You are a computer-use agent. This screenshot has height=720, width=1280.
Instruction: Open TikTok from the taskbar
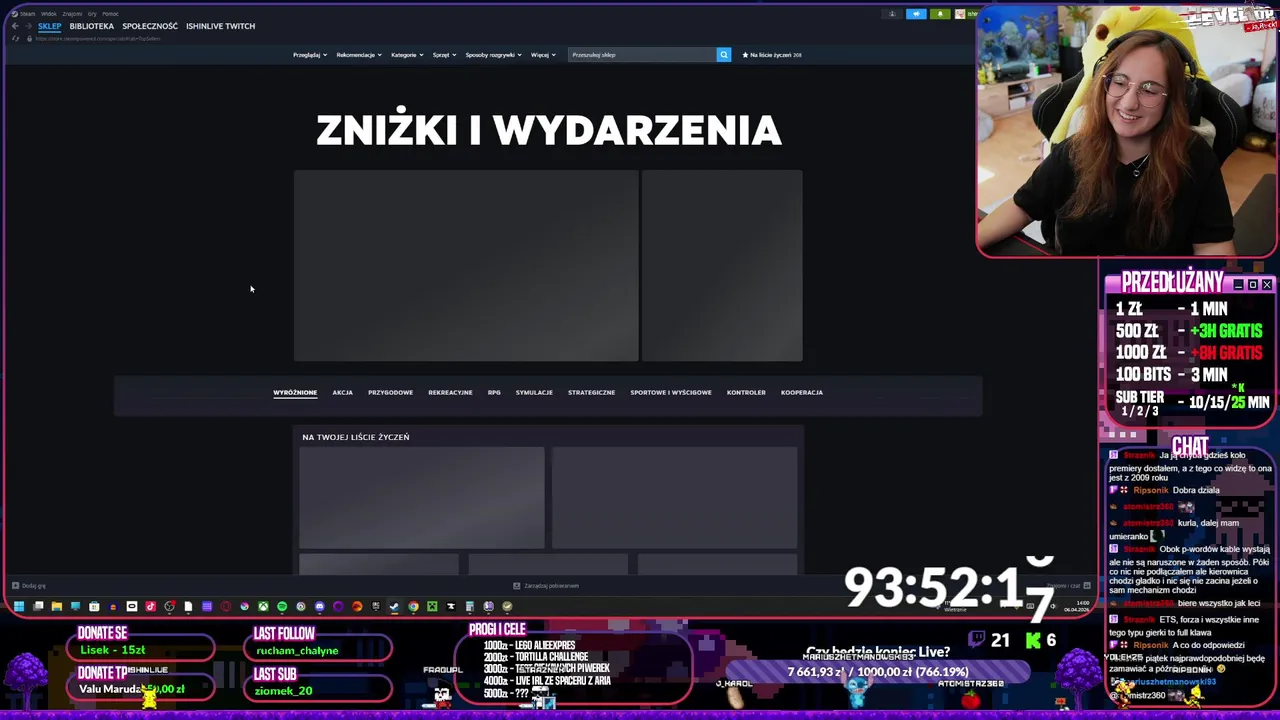150,606
